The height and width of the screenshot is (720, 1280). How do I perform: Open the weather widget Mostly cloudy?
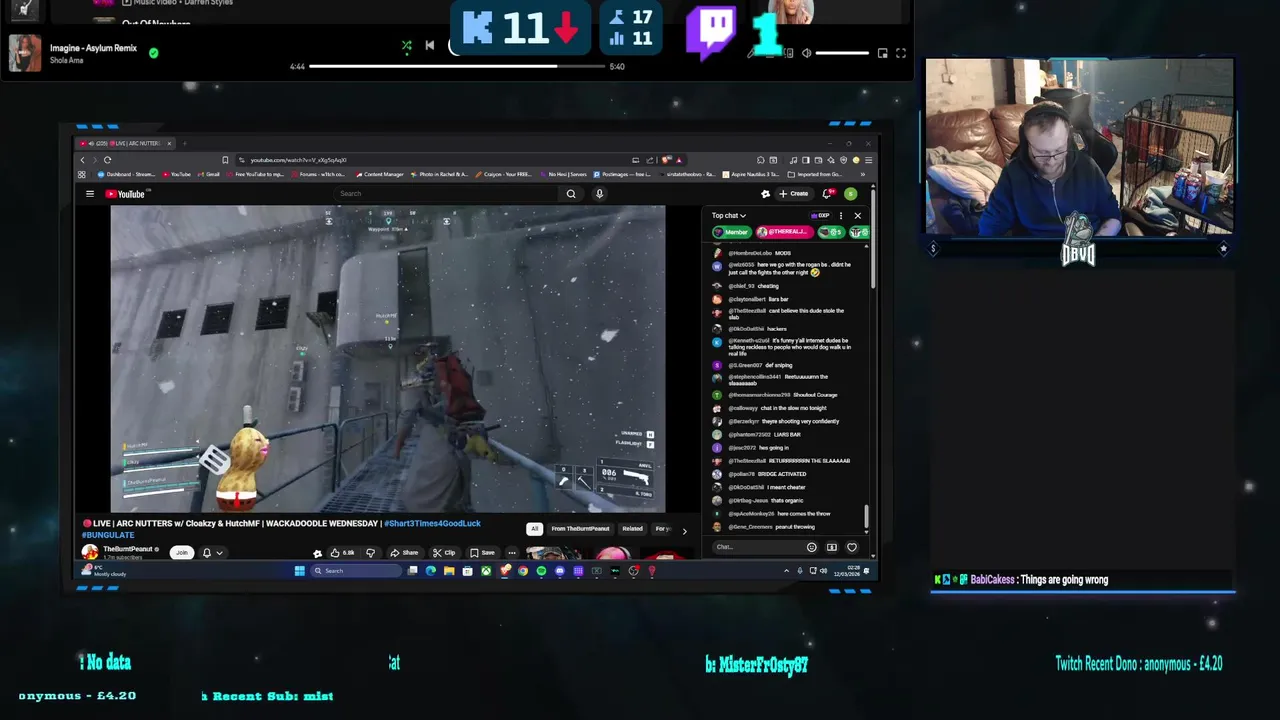pos(106,571)
